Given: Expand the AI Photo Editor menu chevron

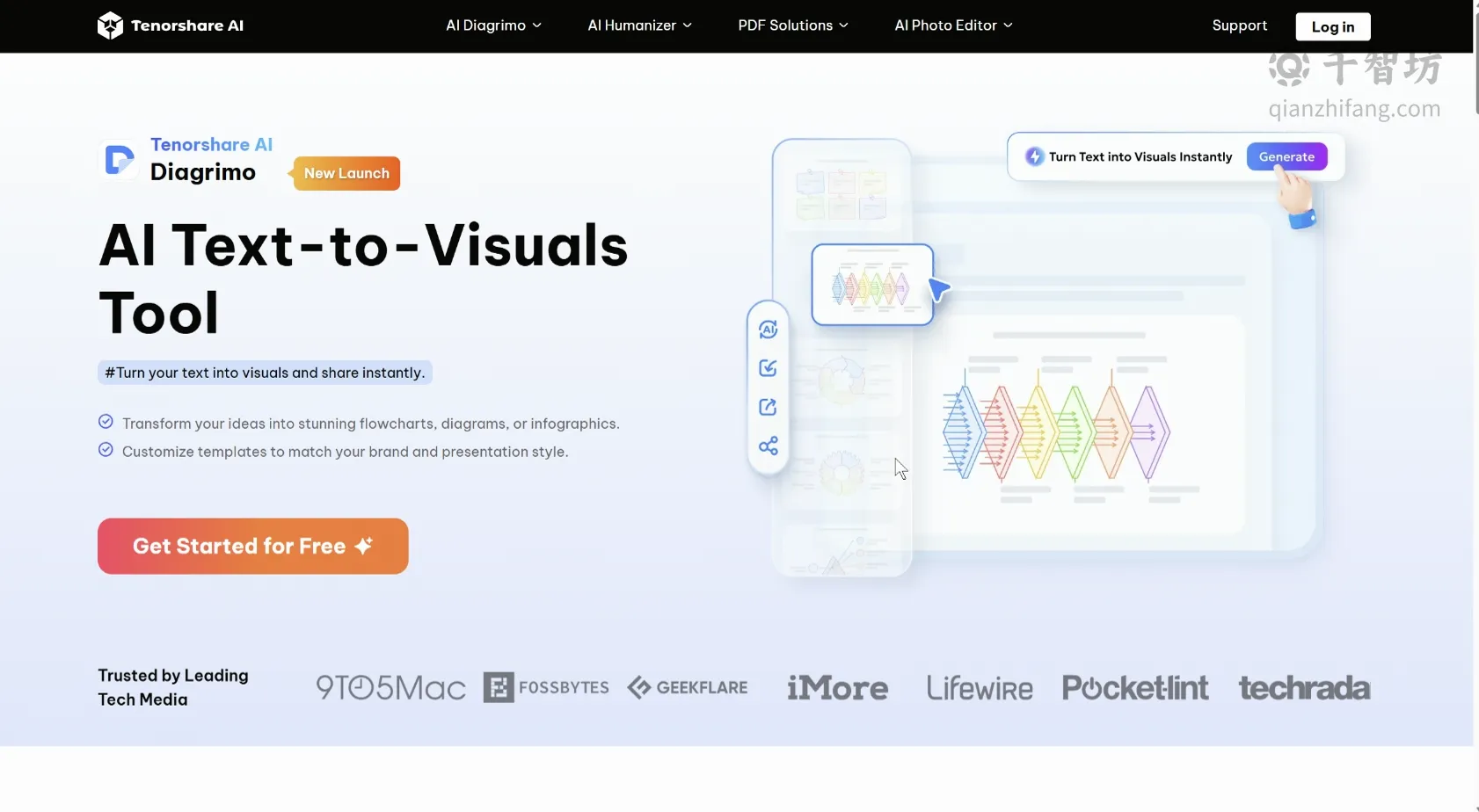Looking at the screenshot, I should [x=1009, y=25].
